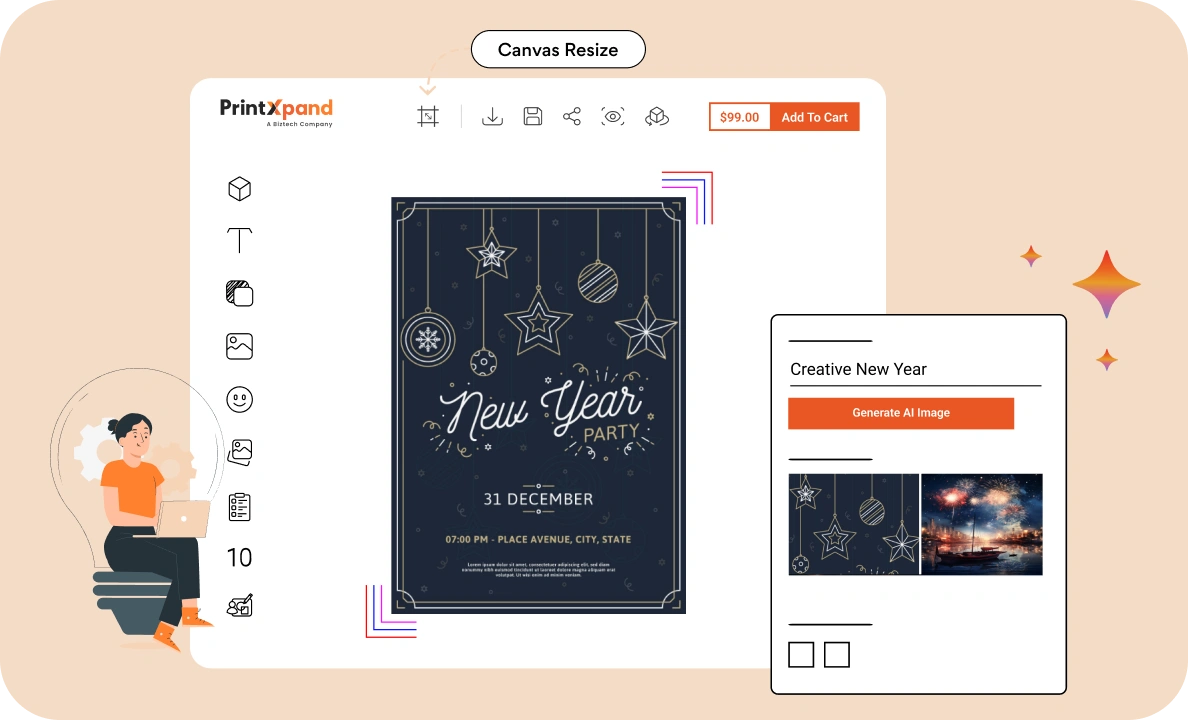Click the Creative New Year prompt field

[x=914, y=369]
